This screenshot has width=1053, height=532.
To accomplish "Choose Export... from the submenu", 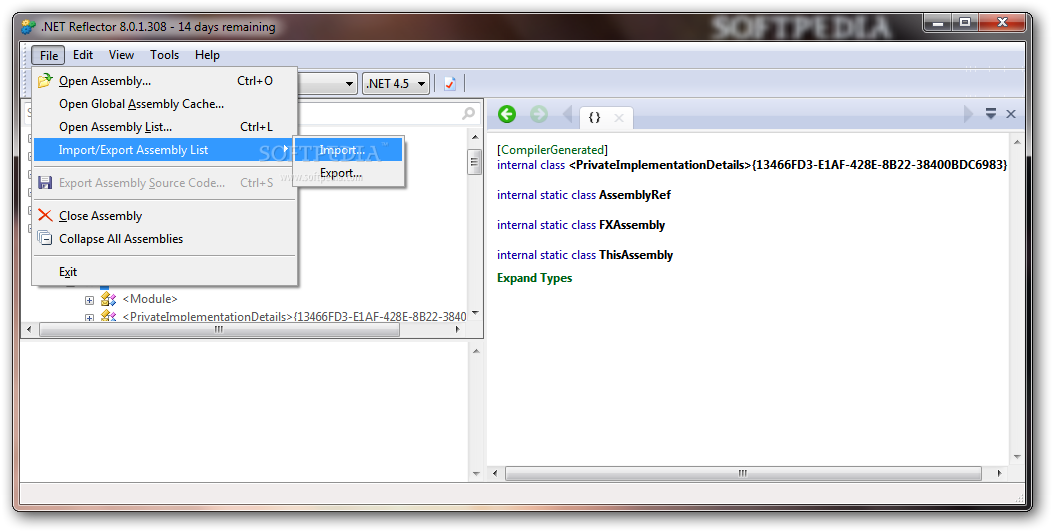I will coord(349,173).
